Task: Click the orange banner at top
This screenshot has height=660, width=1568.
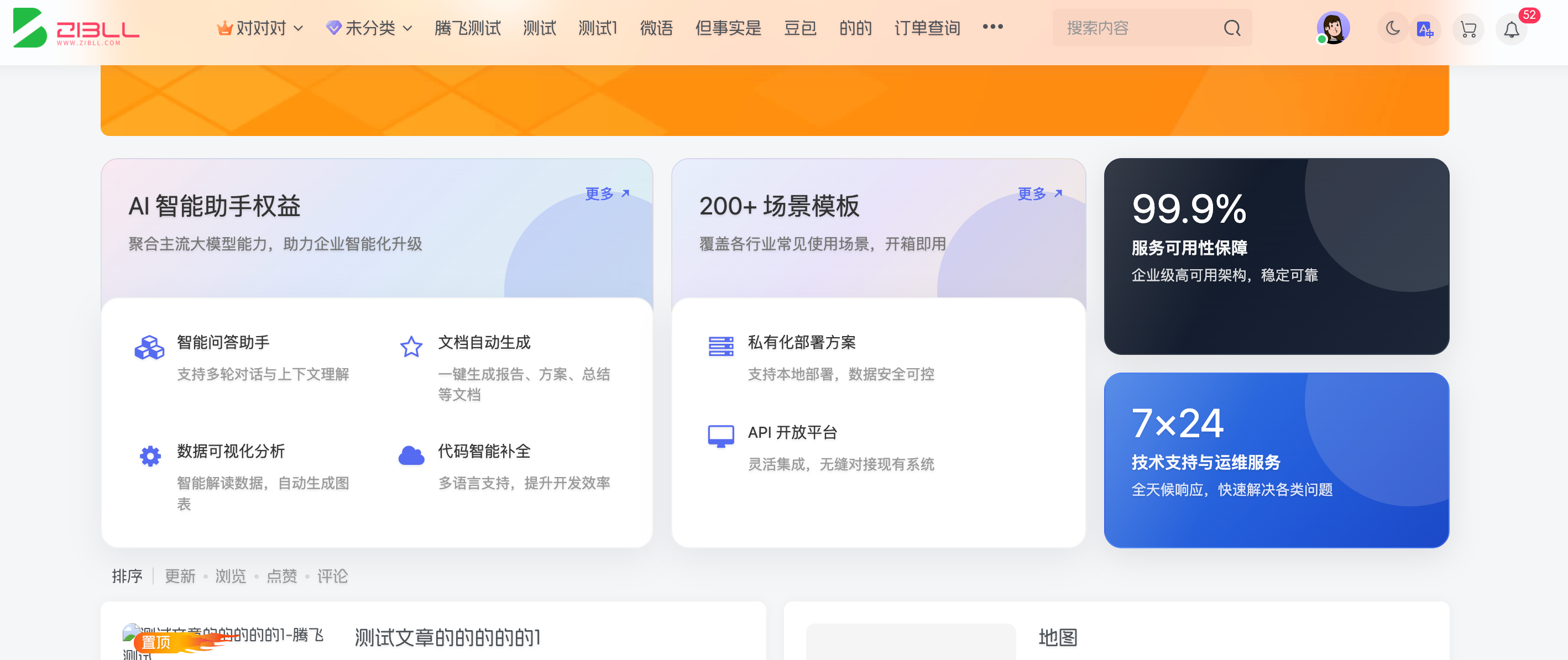Action: [x=774, y=99]
